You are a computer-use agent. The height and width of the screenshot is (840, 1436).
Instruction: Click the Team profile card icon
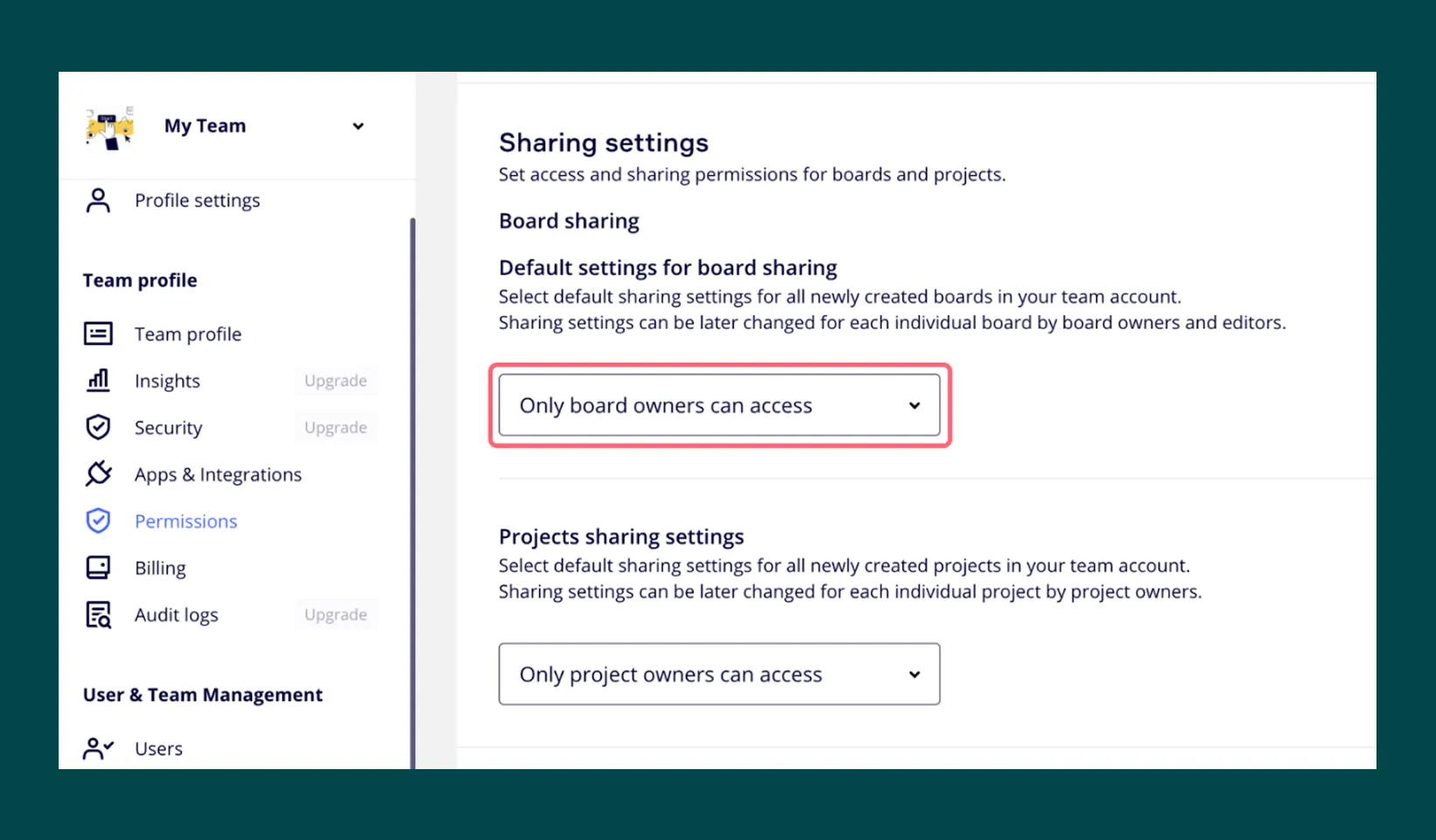tap(98, 334)
